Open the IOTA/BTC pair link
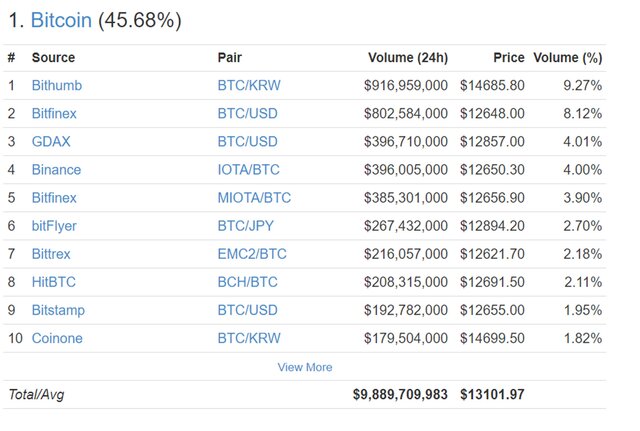The image size is (640, 431). [249, 170]
